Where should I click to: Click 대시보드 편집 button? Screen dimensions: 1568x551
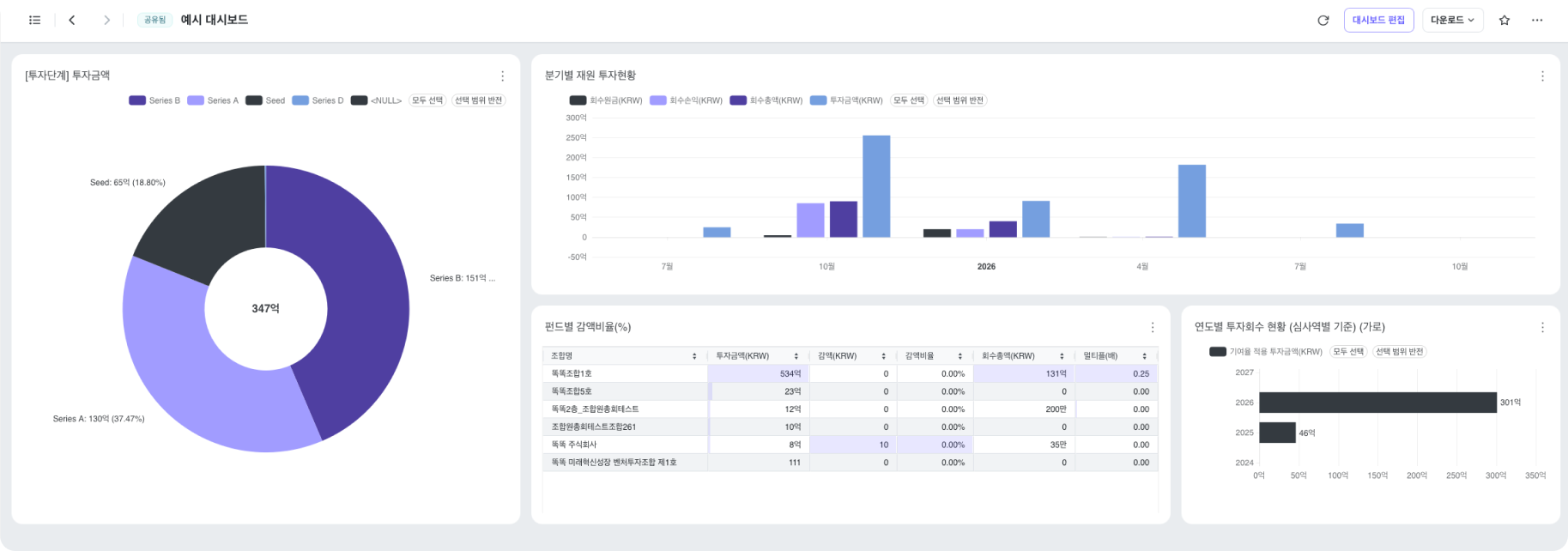(1378, 20)
